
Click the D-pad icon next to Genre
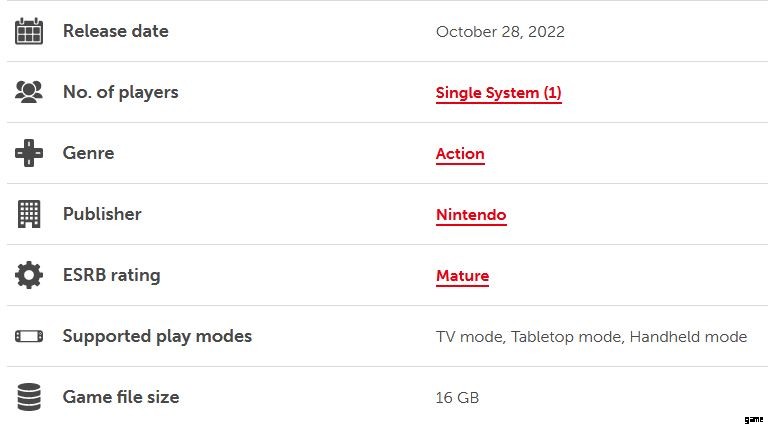tap(29, 153)
